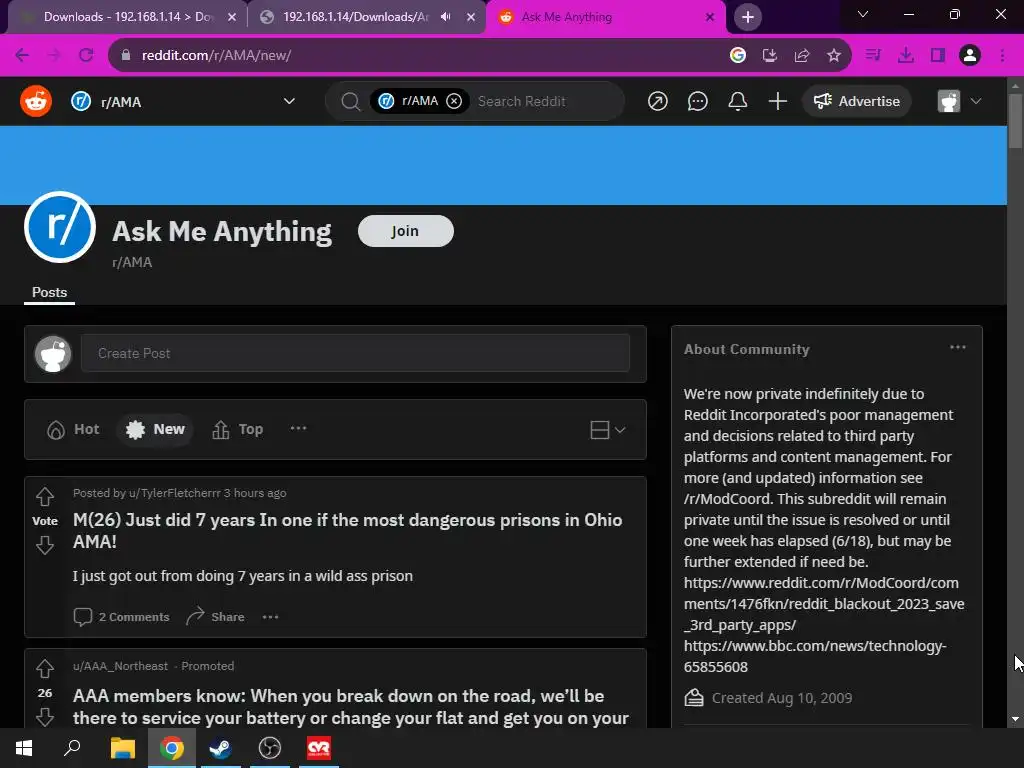Select the Posts tab
The height and width of the screenshot is (768, 1024).
[x=50, y=293]
